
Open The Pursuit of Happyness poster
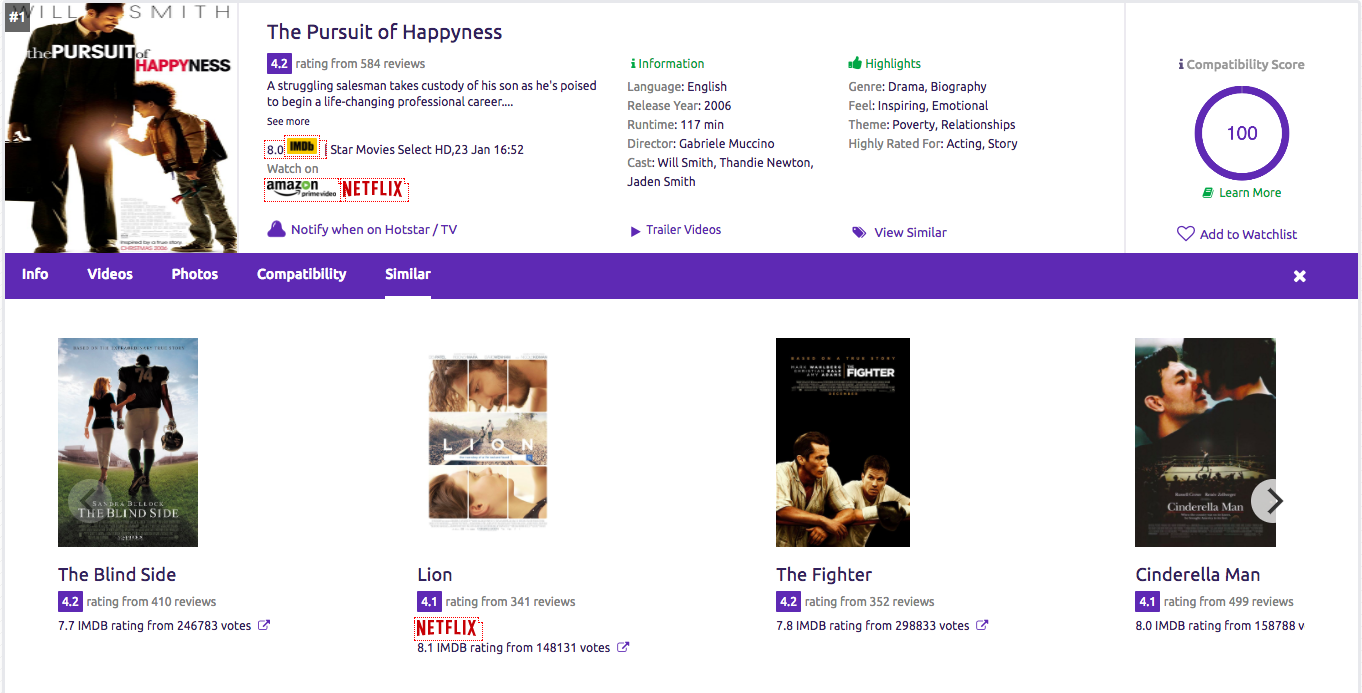tap(121, 128)
